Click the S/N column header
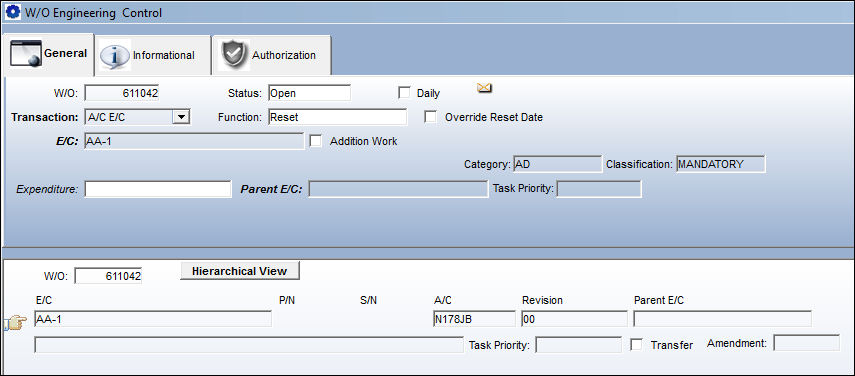Screen dimensions: 855x376 (369, 300)
